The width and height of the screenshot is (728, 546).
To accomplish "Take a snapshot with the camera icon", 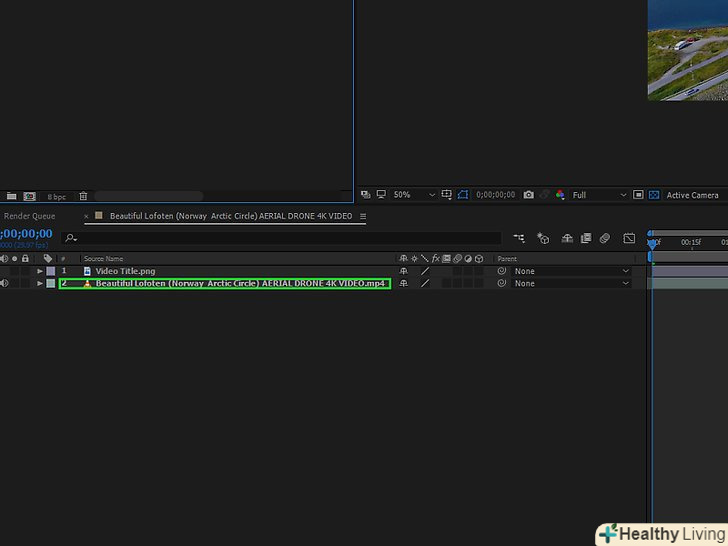I will tap(528, 195).
